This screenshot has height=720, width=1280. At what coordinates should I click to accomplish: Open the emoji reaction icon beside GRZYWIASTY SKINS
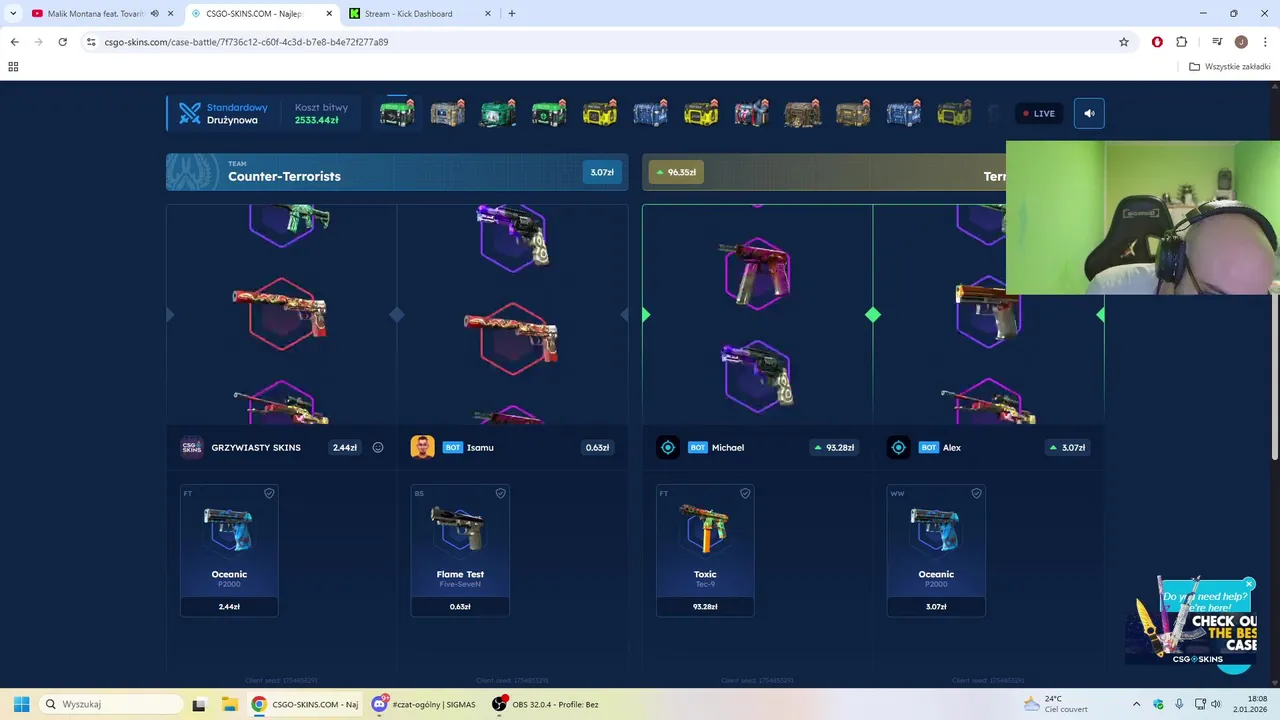pyautogui.click(x=378, y=447)
